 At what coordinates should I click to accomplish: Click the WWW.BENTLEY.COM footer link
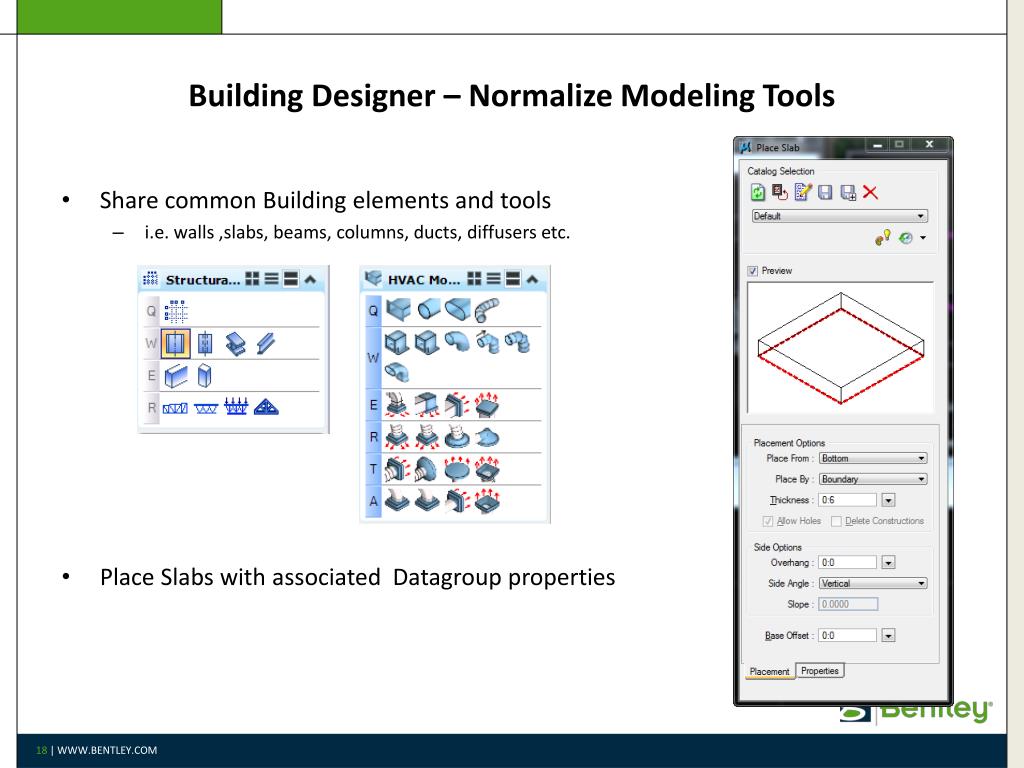coord(107,750)
